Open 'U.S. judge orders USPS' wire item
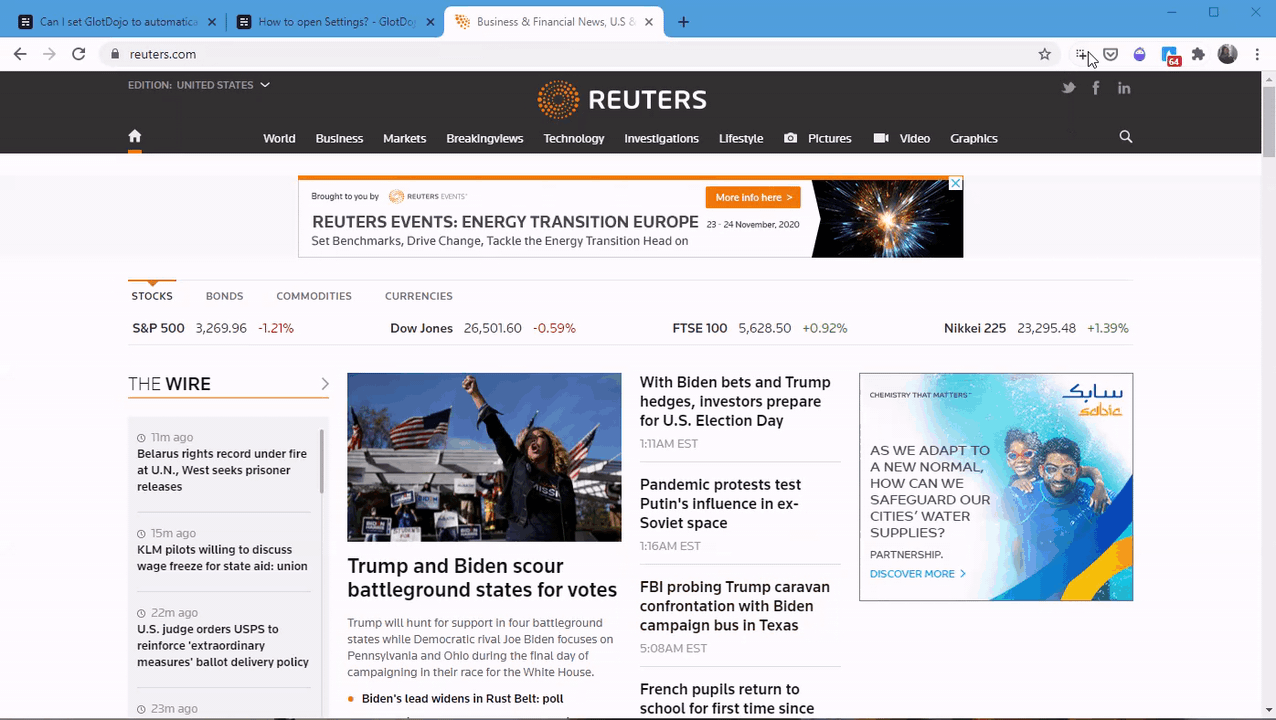The image size is (1276, 720). (223, 645)
